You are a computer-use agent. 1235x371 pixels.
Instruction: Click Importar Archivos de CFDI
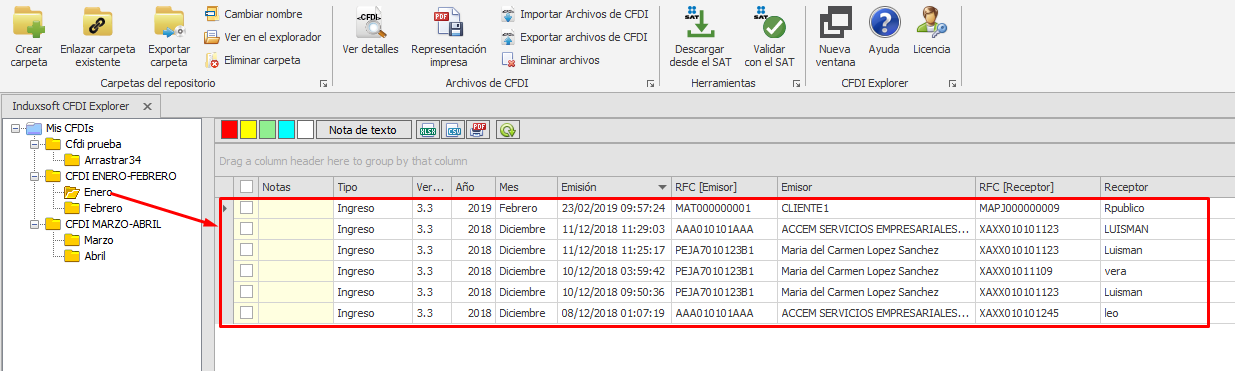(x=574, y=14)
